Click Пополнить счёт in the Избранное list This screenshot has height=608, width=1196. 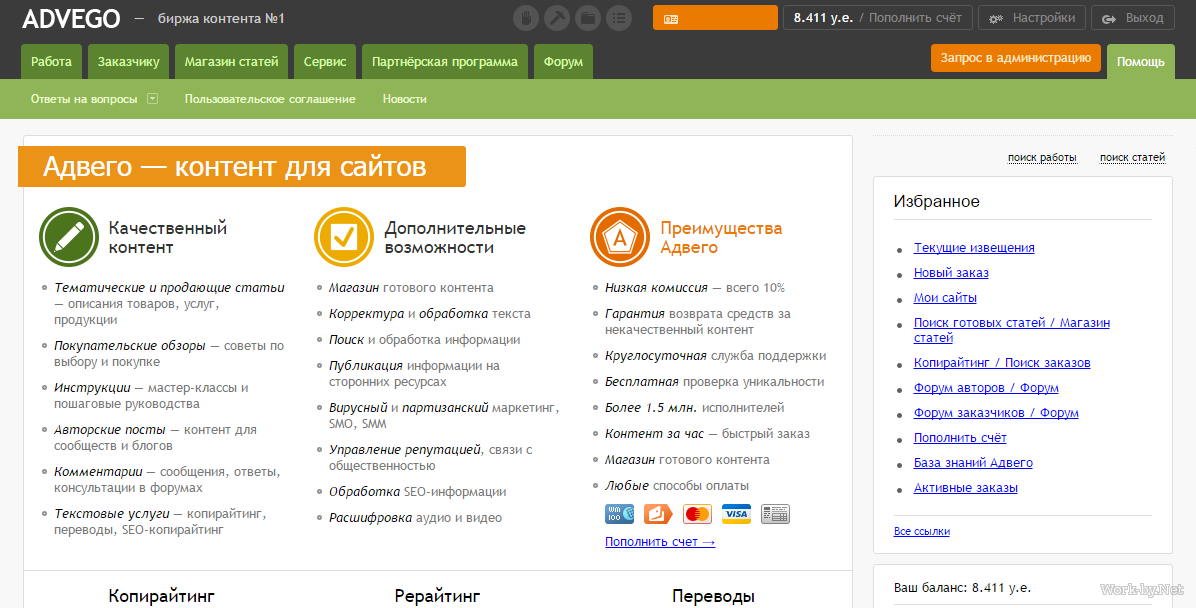click(x=960, y=438)
